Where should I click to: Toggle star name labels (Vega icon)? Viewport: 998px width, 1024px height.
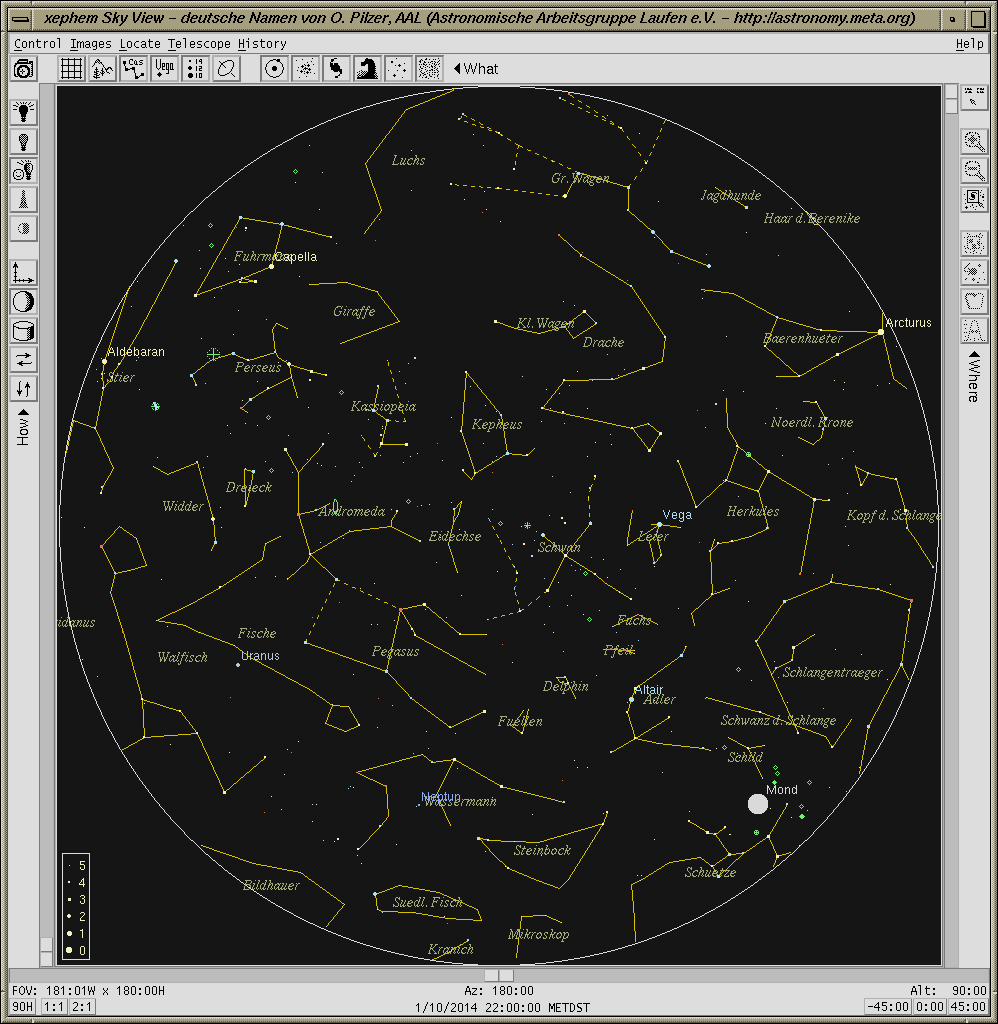coord(164,69)
